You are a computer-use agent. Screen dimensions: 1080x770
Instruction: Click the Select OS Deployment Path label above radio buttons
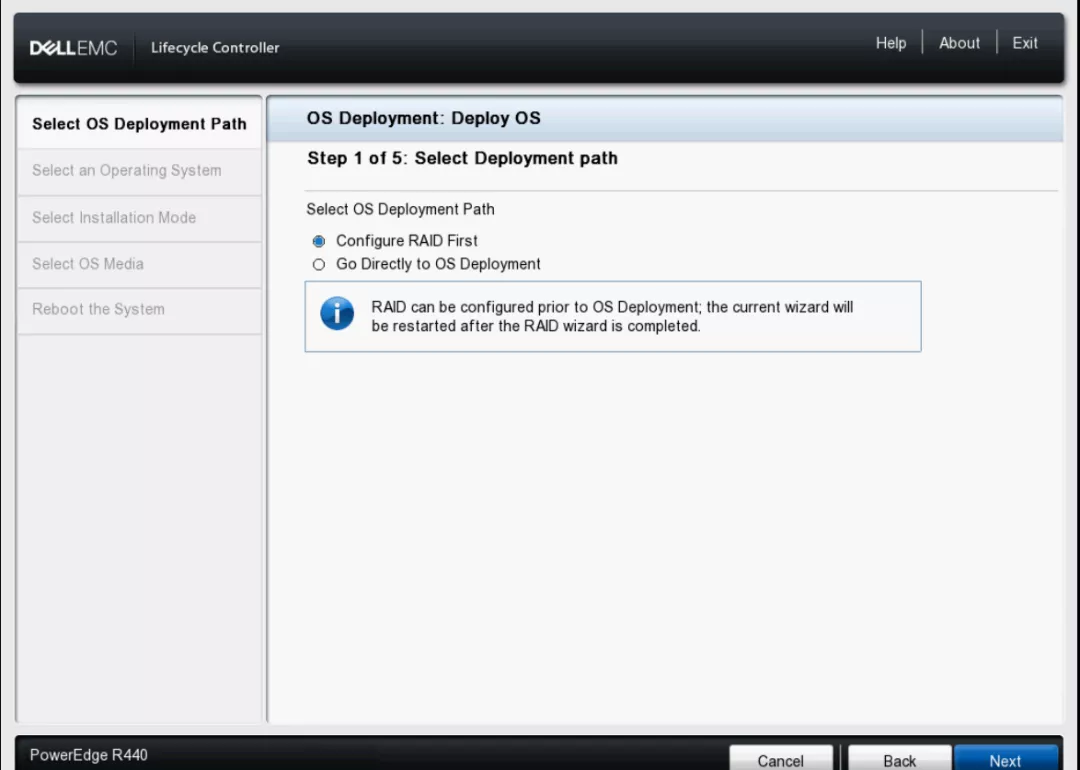pos(400,209)
